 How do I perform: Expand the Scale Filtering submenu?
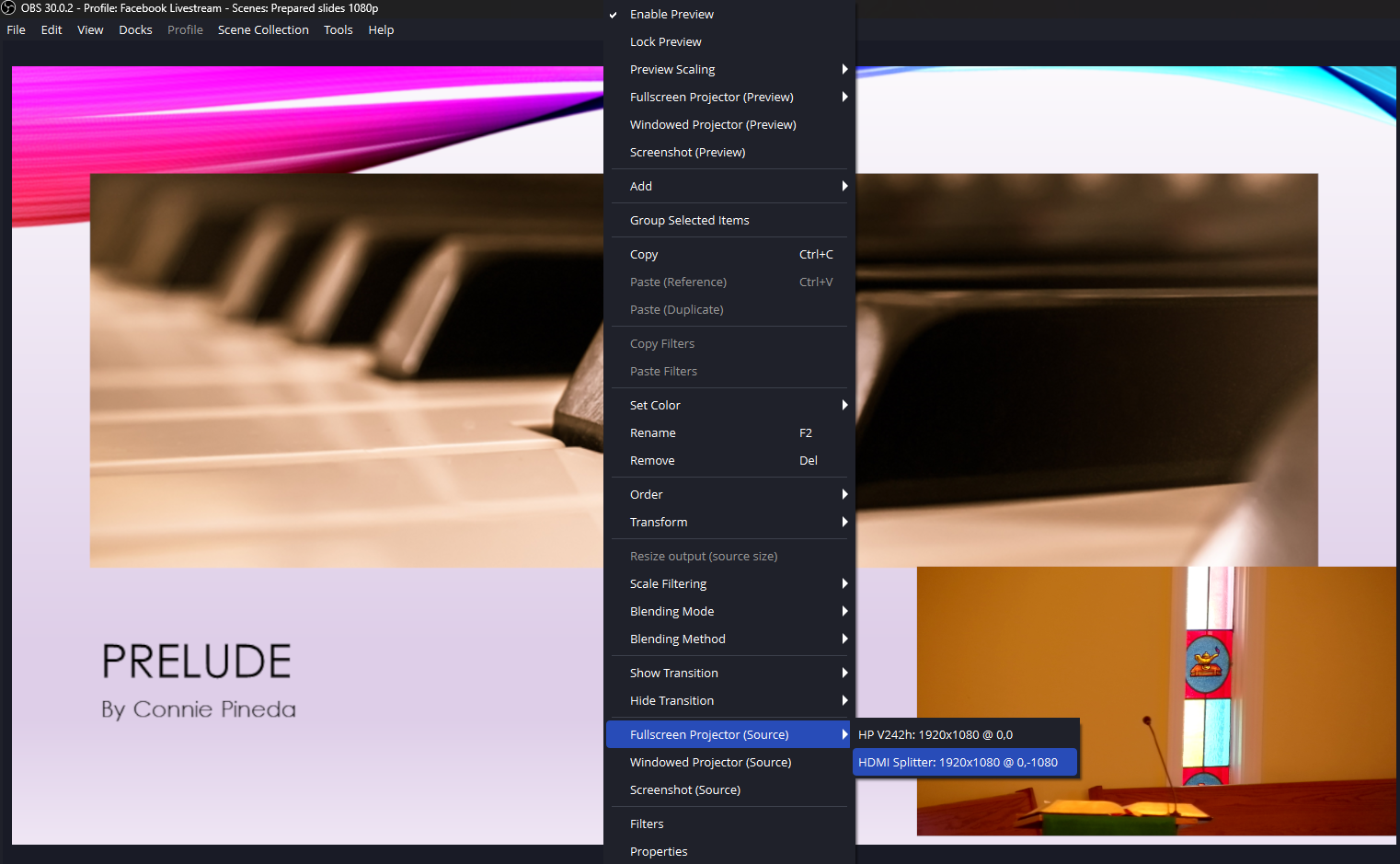pos(668,583)
